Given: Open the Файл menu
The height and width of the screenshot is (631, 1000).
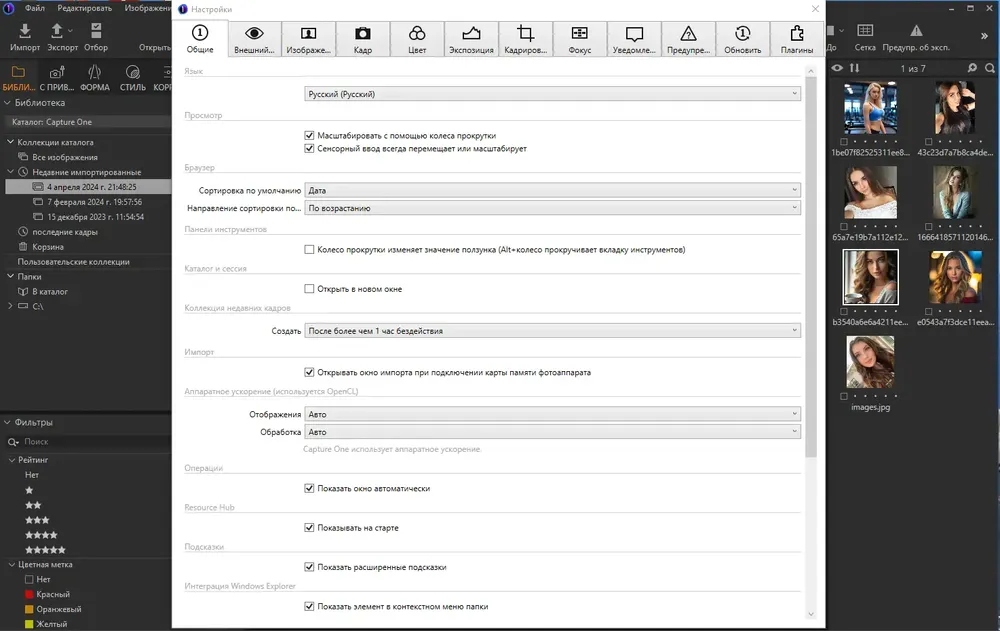Looking at the screenshot, I should [x=34, y=8].
